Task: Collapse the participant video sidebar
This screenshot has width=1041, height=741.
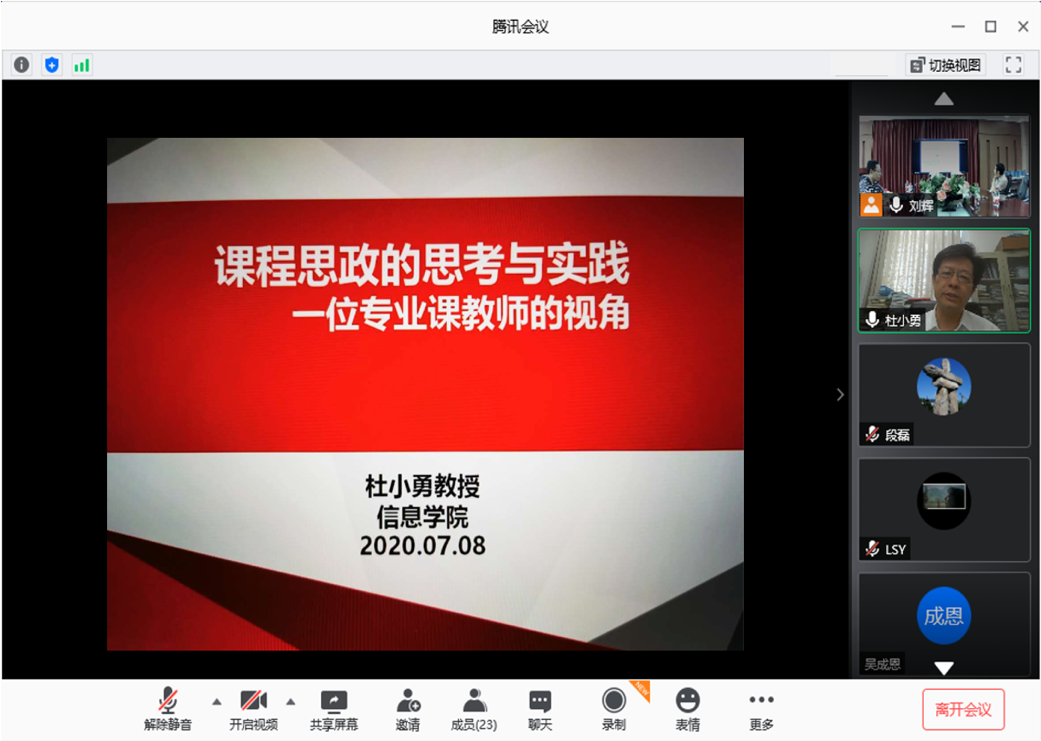Action: point(840,395)
